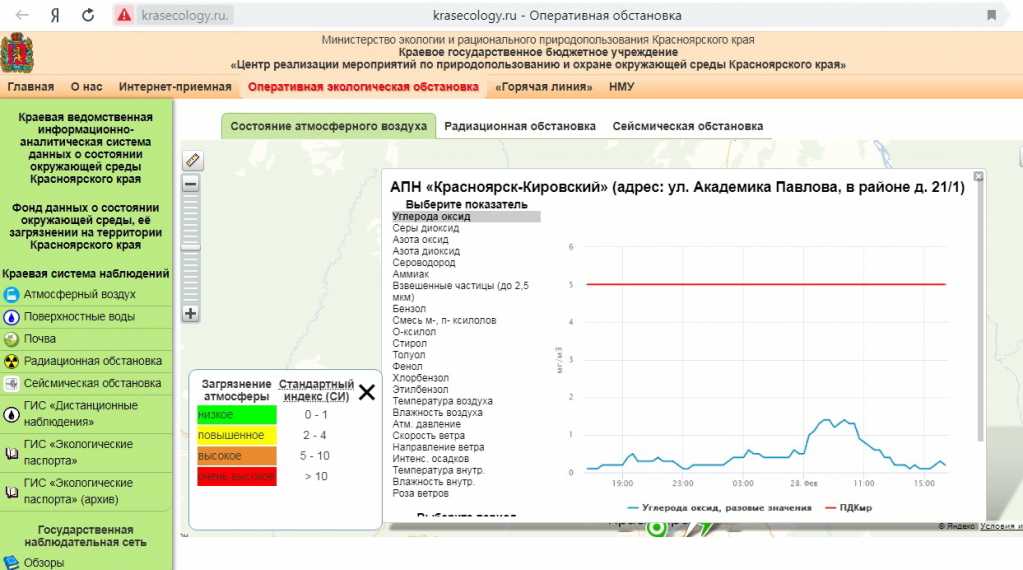Open the Главная menu item
The image size is (1023, 570).
tap(31, 87)
